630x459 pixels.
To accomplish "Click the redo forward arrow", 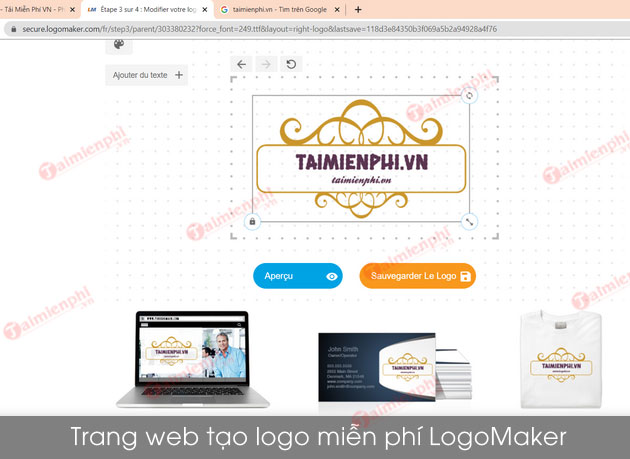I will pos(266,64).
